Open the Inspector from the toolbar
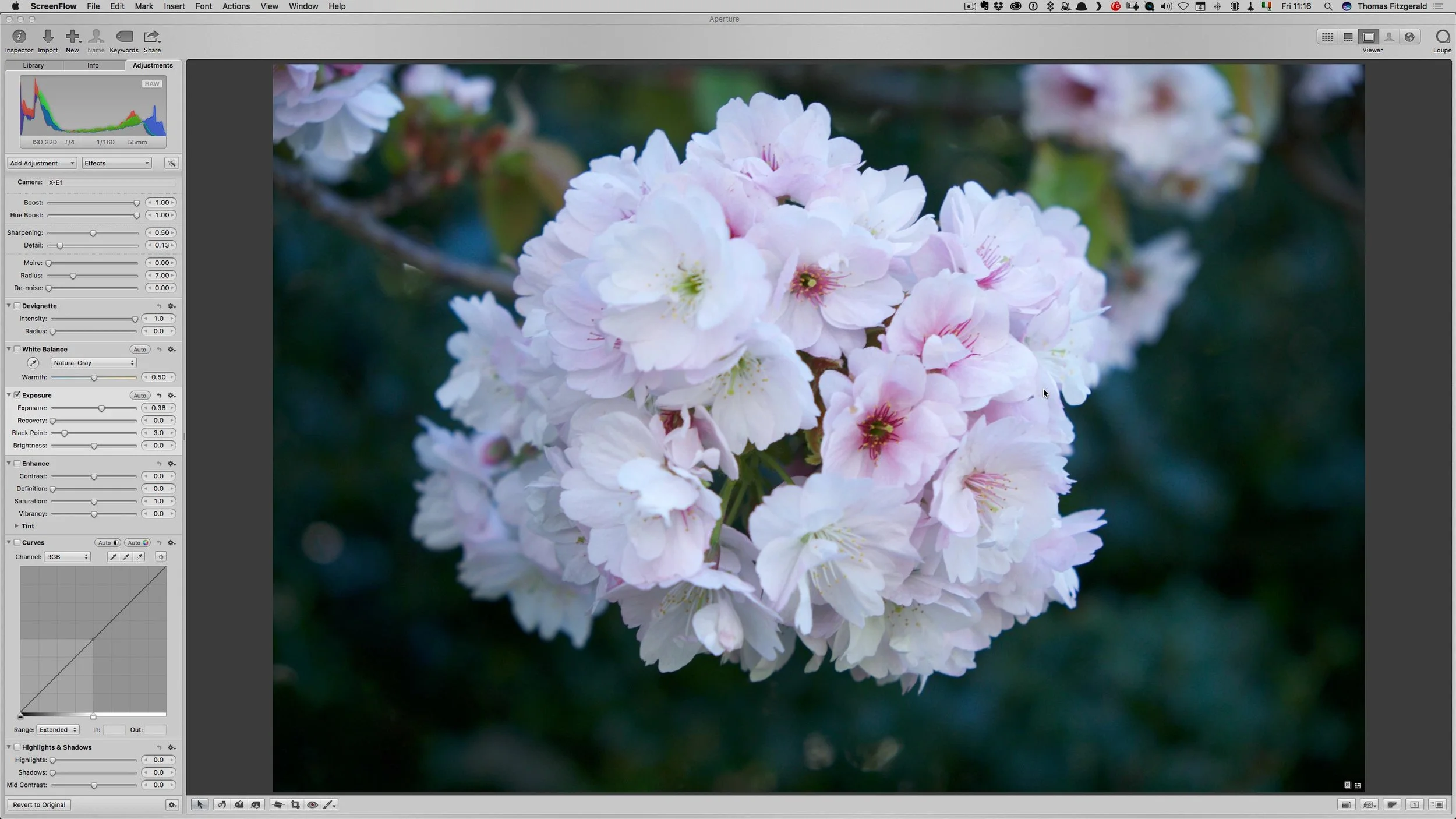 pos(19,41)
